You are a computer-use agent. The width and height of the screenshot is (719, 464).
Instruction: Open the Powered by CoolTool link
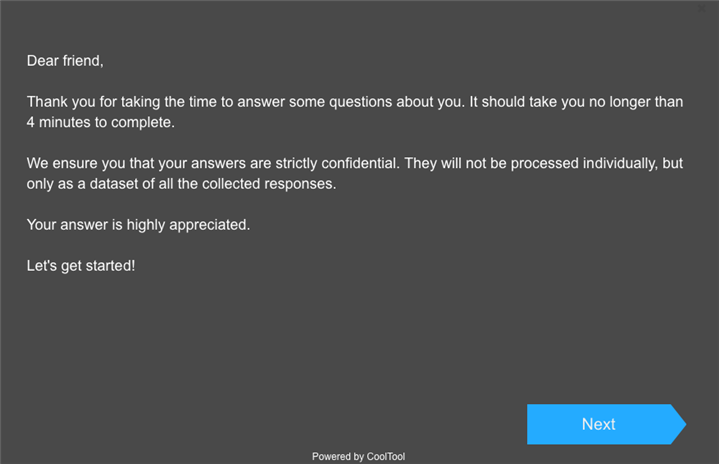tap(358, 457)
